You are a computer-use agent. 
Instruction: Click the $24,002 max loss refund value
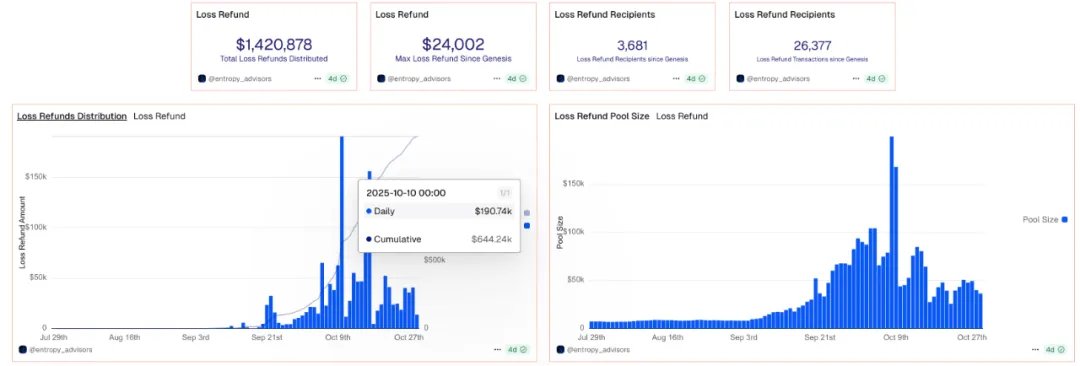[x=453, y=45]
